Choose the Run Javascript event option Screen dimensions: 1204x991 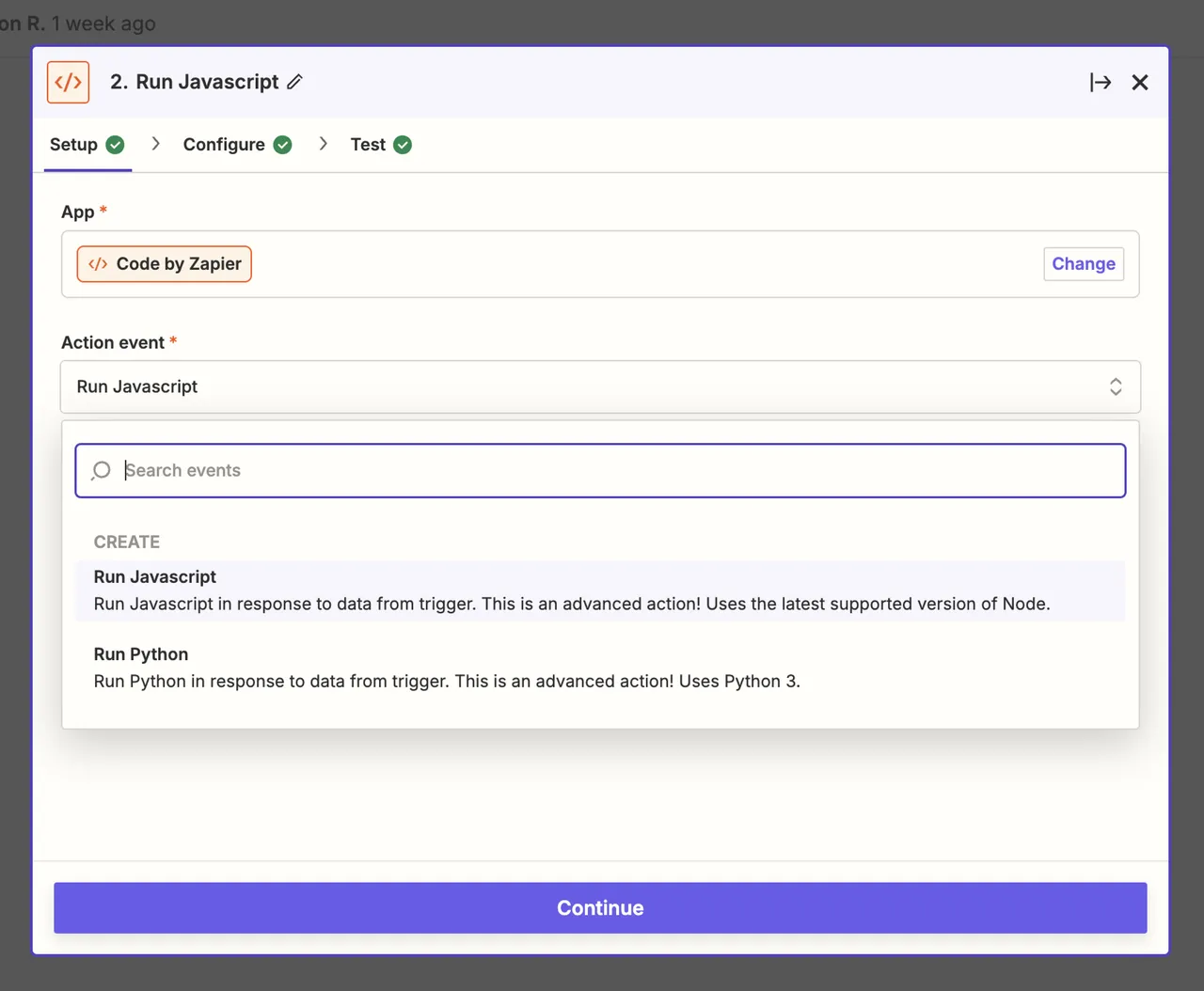pyautogui.click(x=600, y=590)
